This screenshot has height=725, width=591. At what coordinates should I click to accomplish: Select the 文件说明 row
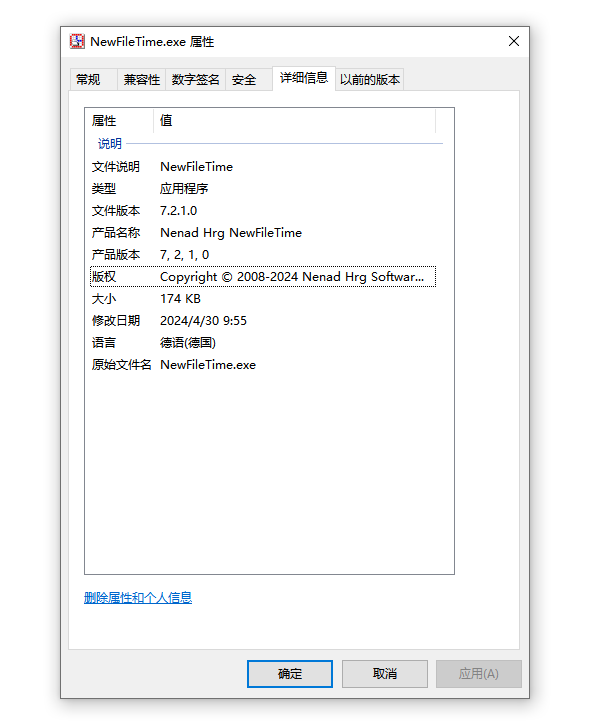pos(263,166)
